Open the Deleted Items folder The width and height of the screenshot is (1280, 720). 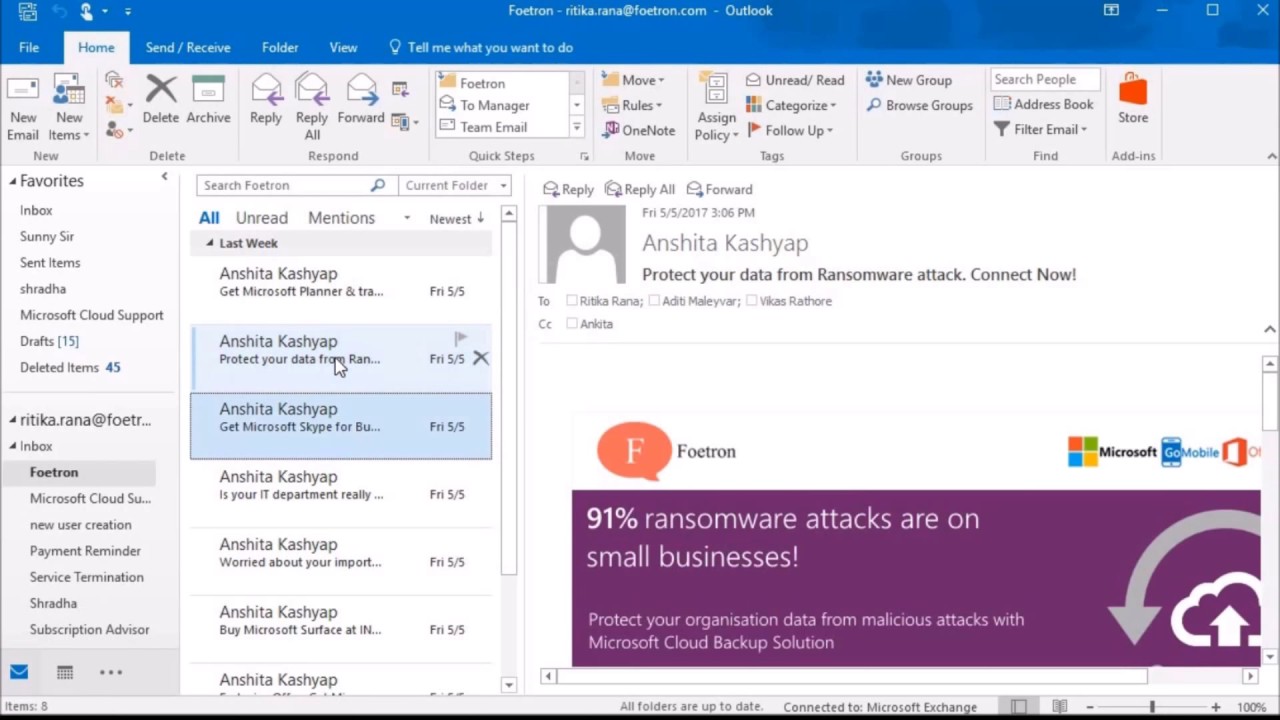click(x=70, y=367)
